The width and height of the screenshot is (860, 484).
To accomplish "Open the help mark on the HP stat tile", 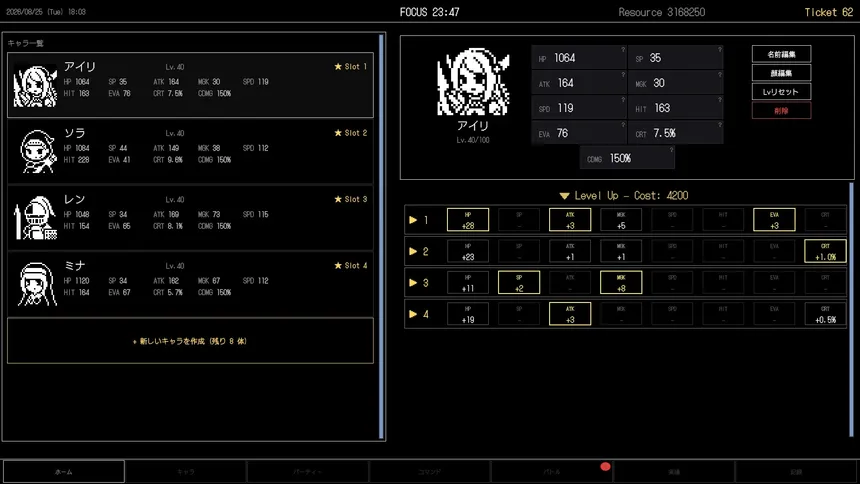I will pos(623,49).
